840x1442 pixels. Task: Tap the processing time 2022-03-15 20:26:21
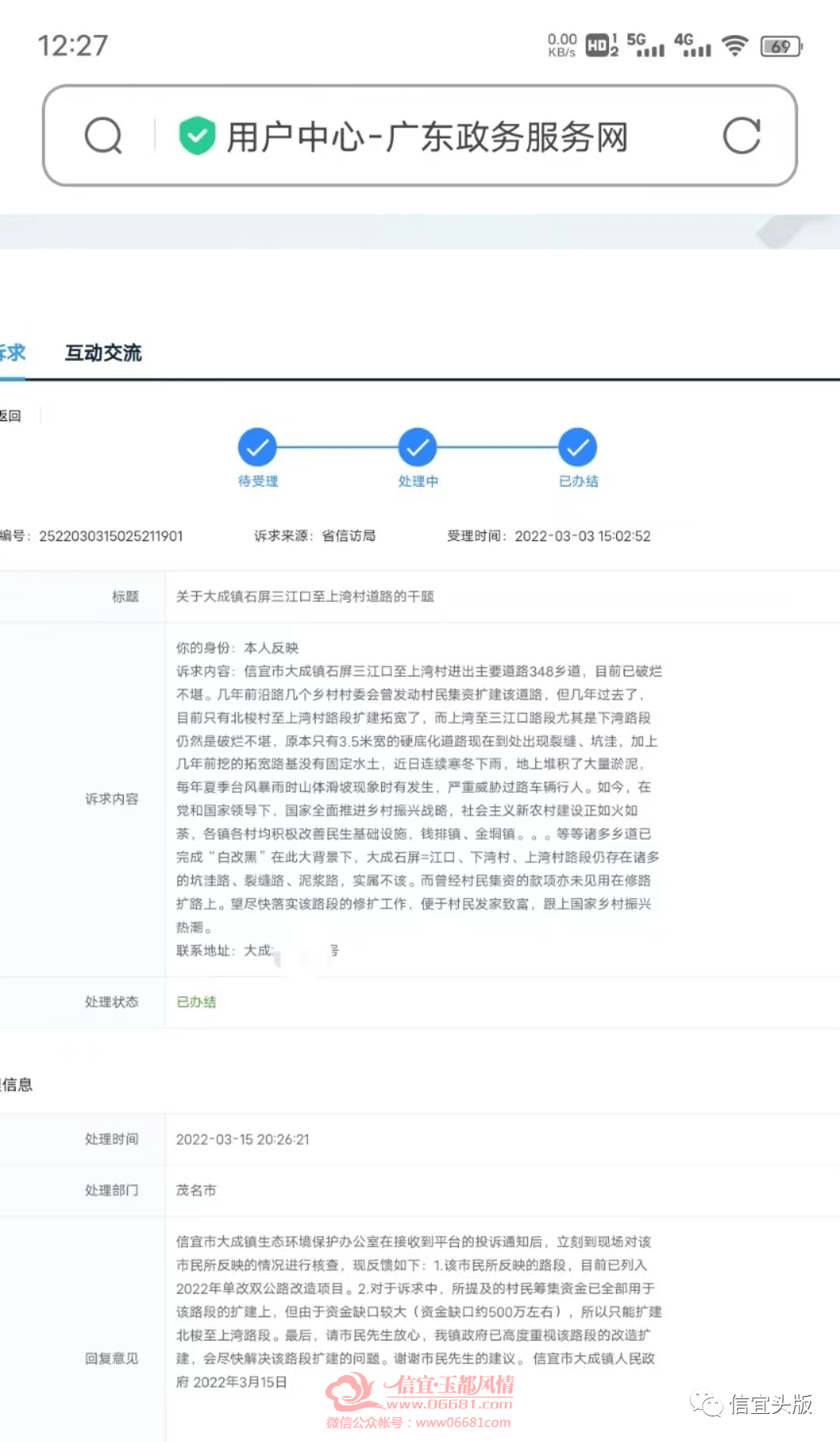coord(243,1140)
